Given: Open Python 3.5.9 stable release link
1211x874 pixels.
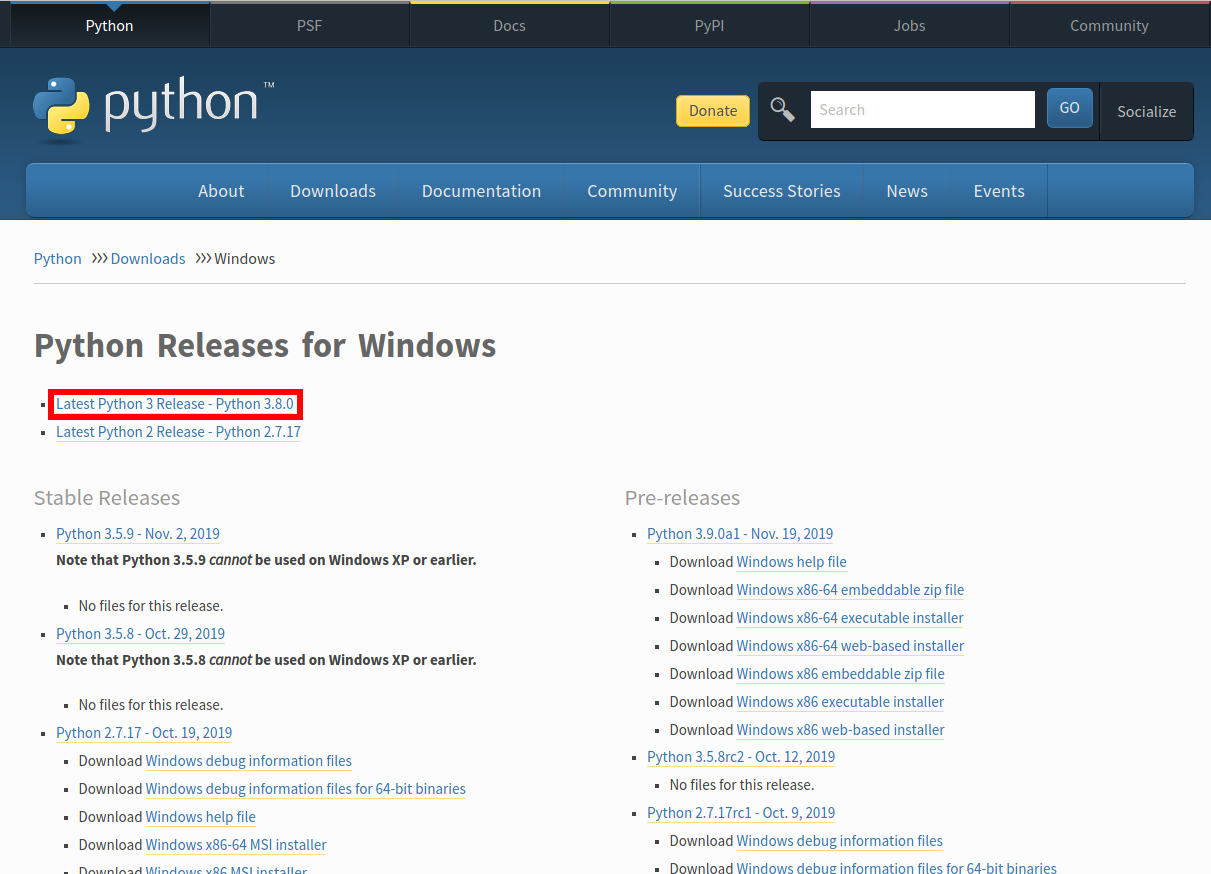Looking at the screenshot, I should coord(138,534).
